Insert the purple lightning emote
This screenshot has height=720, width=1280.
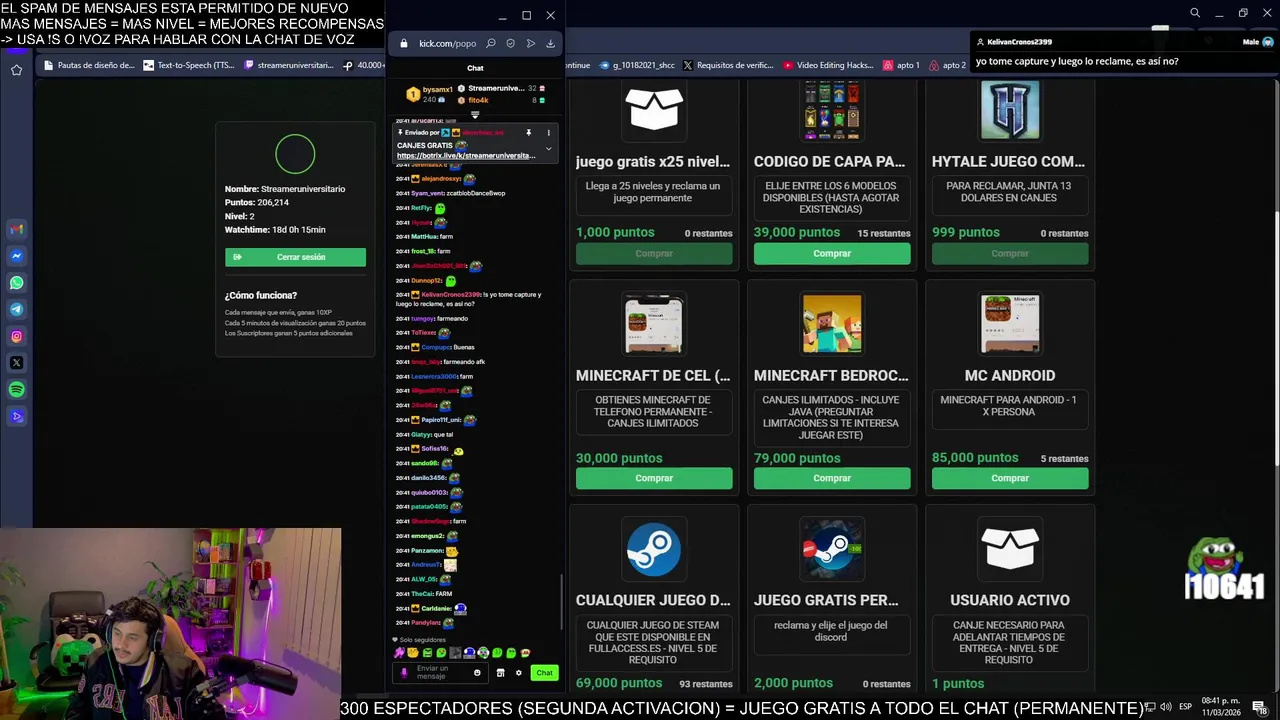[x=399, y=653]
